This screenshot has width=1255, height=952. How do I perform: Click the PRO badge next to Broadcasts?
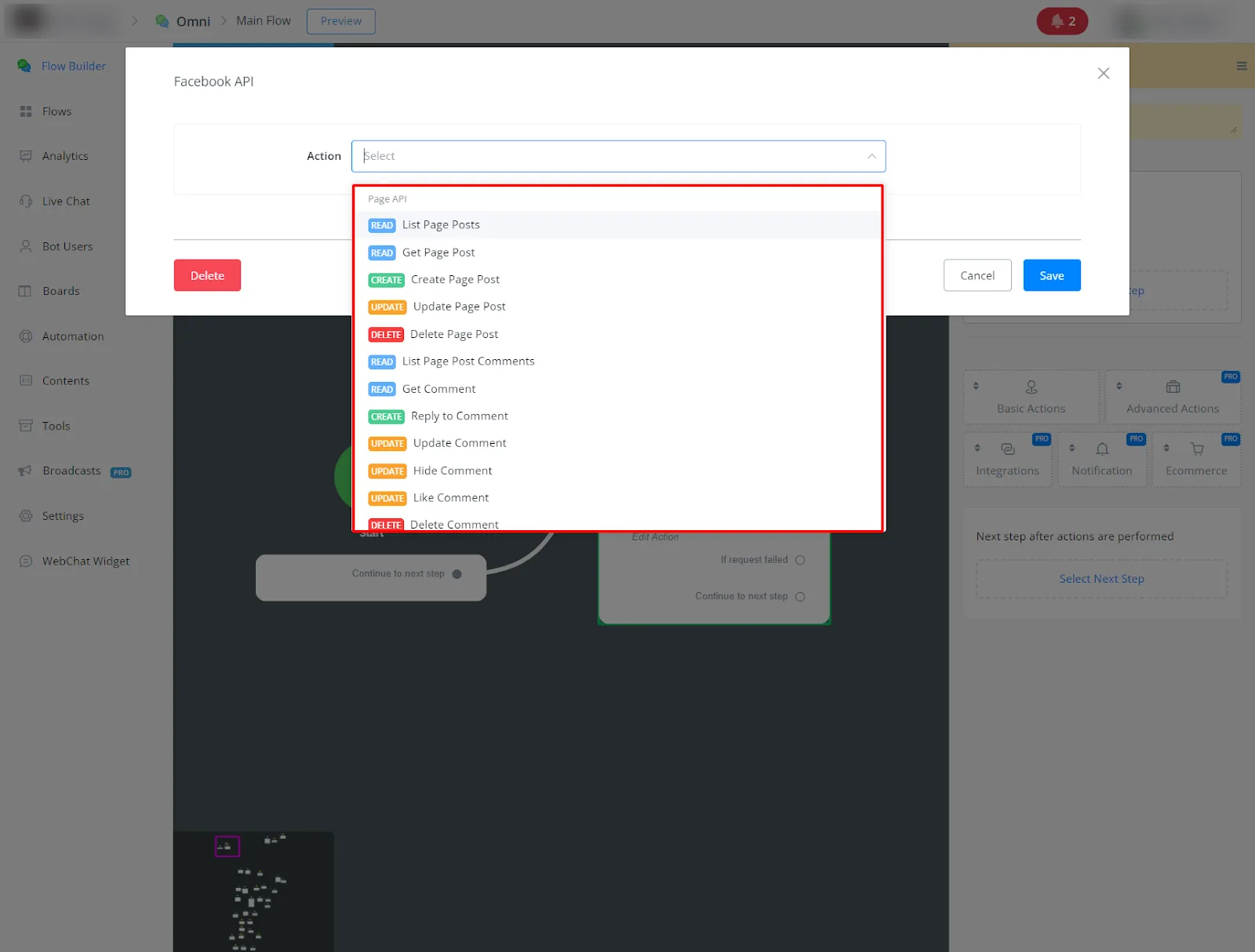pos(121,473)
